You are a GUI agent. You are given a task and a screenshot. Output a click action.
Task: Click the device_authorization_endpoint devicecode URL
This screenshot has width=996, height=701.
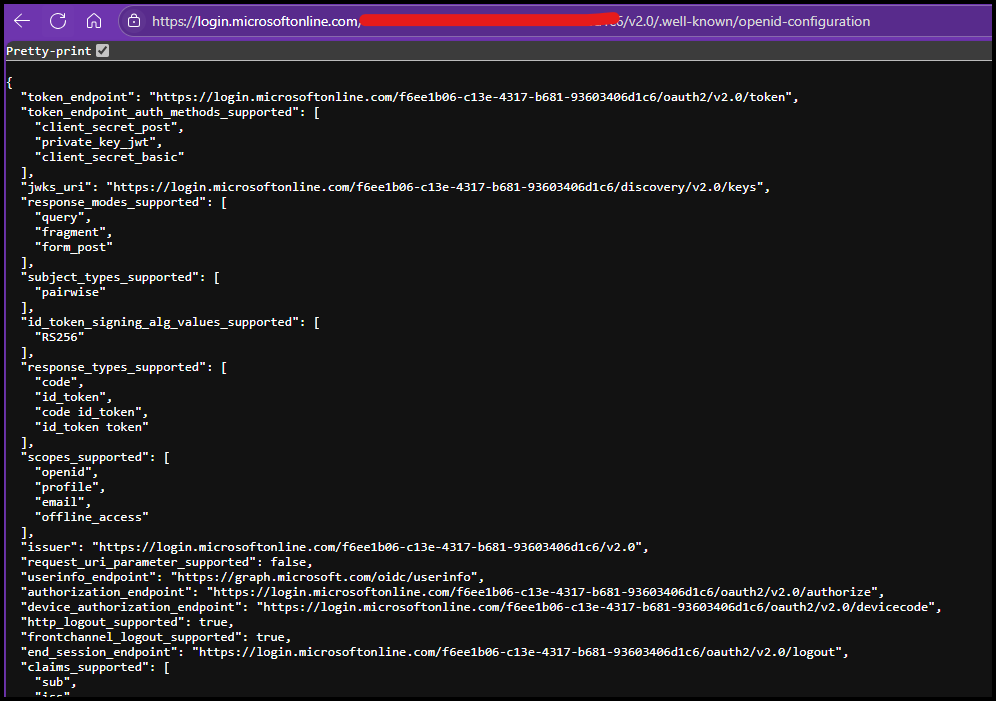(598, 607)
